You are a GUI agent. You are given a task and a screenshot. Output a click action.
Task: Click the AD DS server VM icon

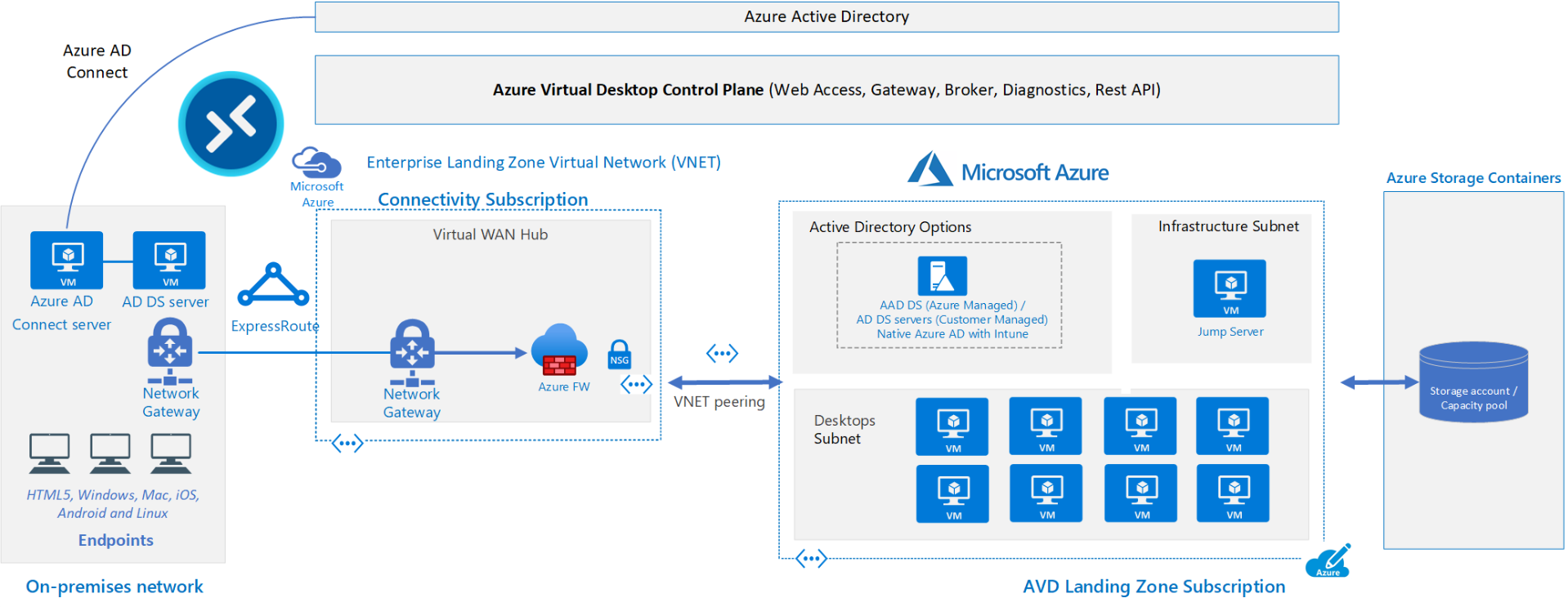point(169,260)
